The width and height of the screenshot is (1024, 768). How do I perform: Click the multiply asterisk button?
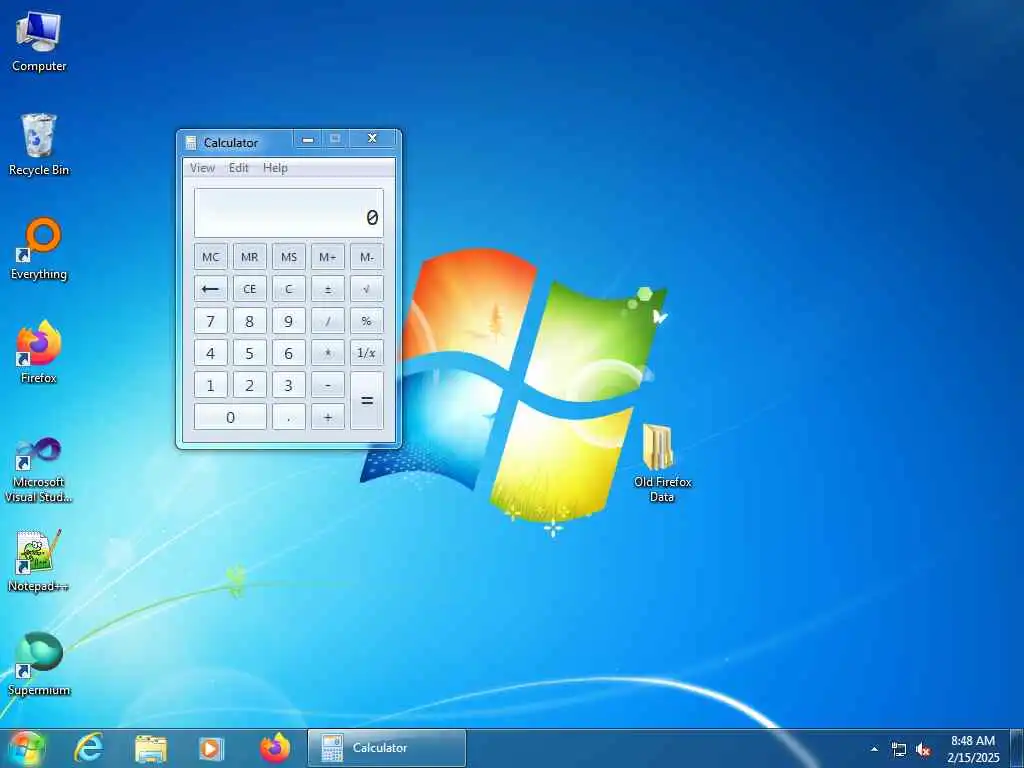pyautogui.click(x=328, y=353)
